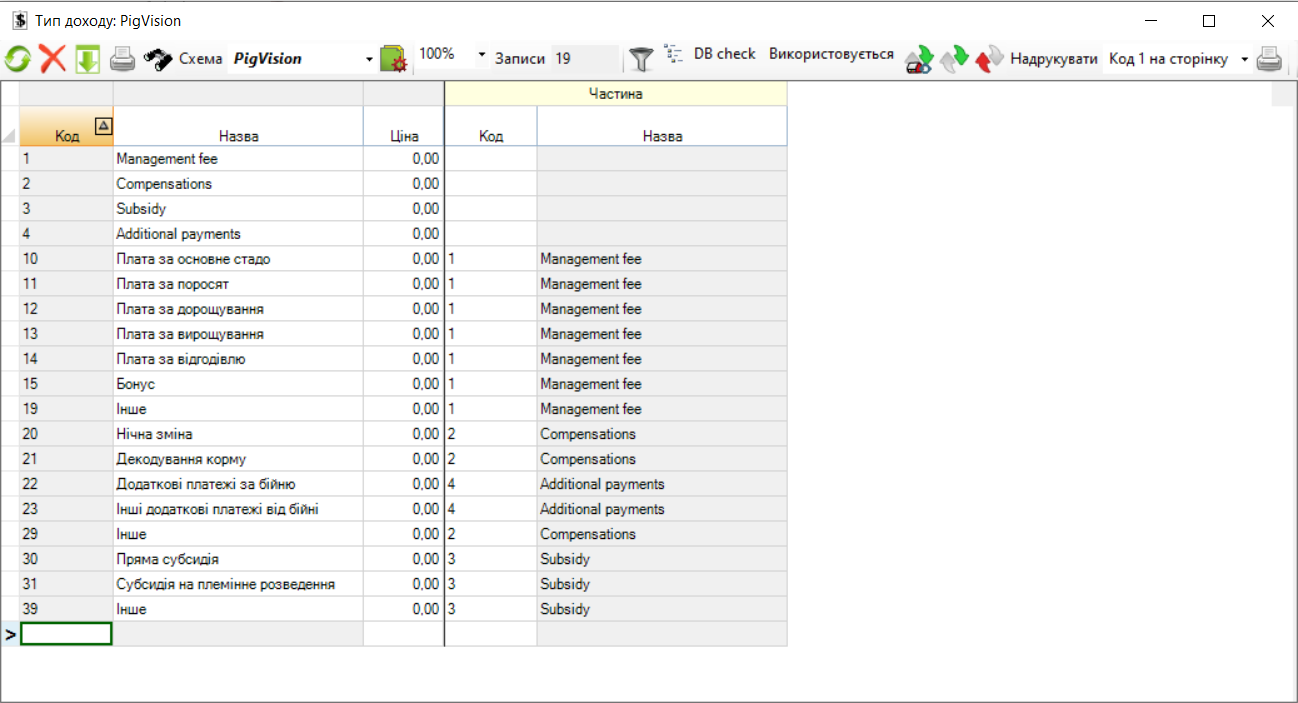Click the Частина group header

tap(616, 94)
